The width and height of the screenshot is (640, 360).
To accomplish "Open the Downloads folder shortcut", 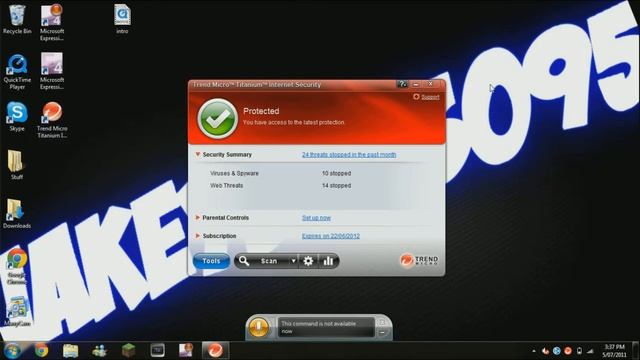I will pos(17,213).
